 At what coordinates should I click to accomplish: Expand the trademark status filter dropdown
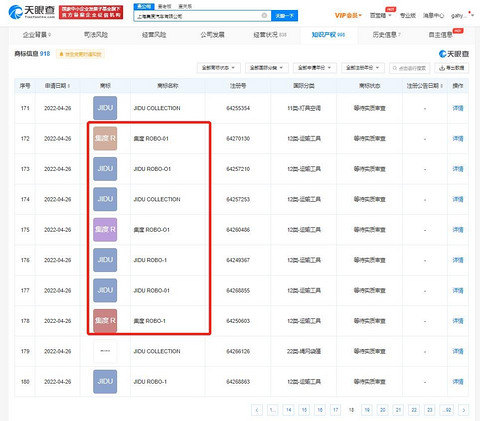tap(218, 68)
